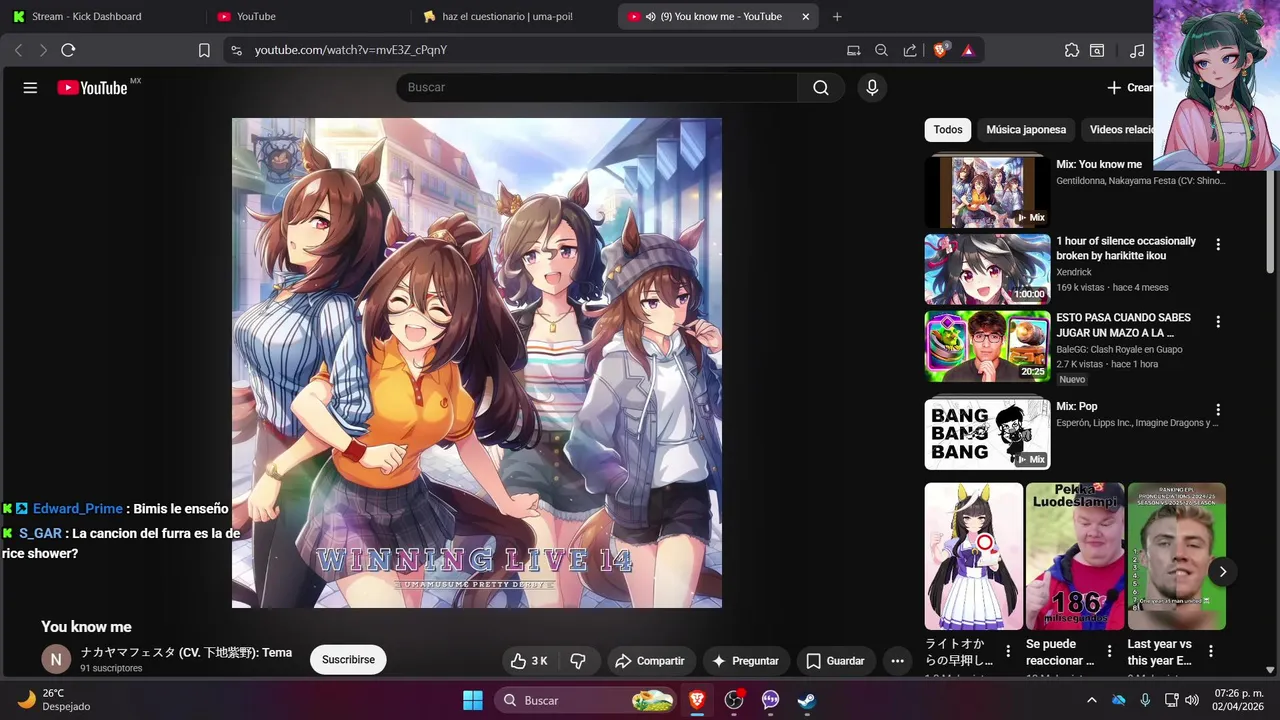The image size is (1280, 720).
Task: Open Steam from the taskbar
Action: (x=807, y=700)
